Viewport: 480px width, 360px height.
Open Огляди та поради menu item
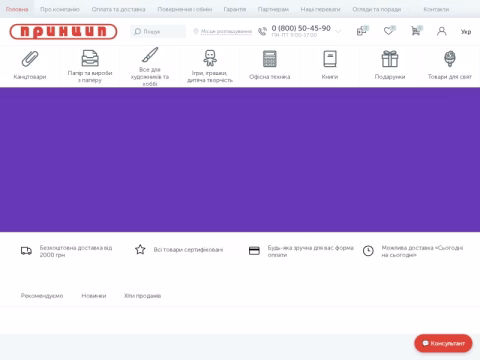click(377, 9)
